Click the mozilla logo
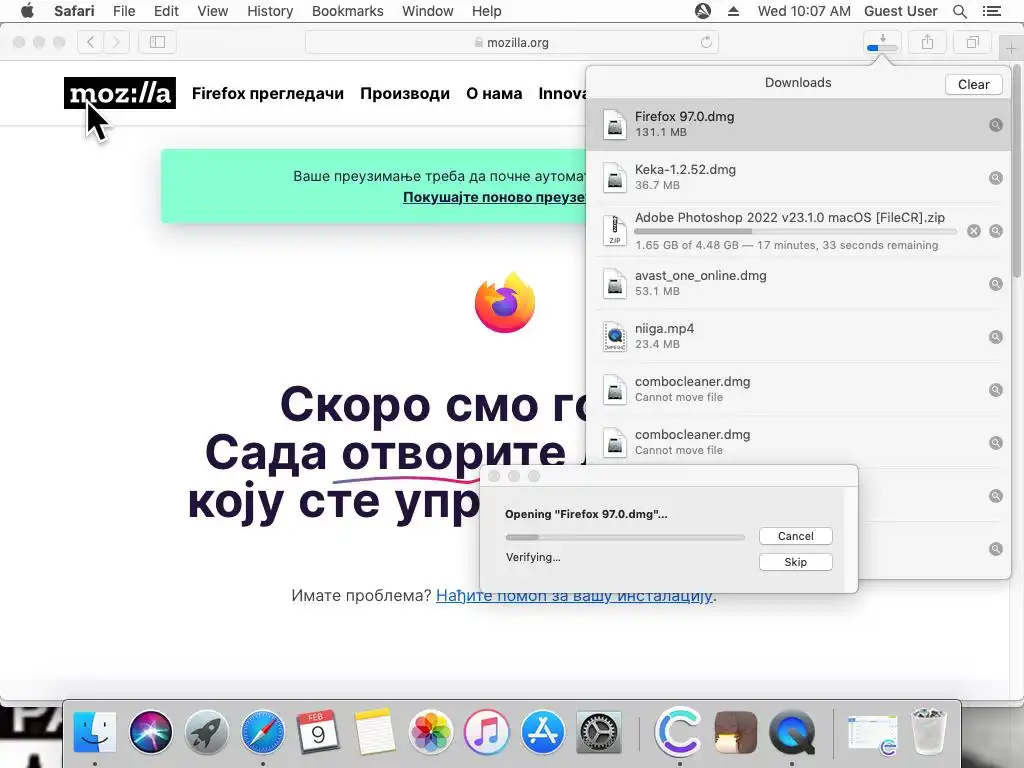 tap(120, 93)
